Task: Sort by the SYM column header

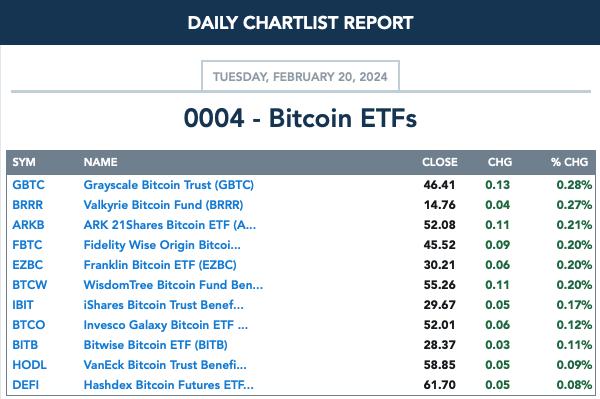Action: (x=24, y=162)
